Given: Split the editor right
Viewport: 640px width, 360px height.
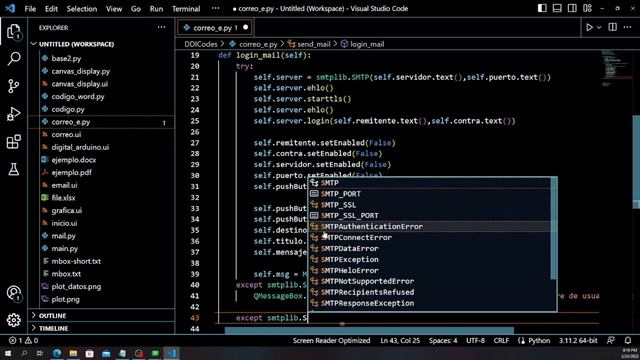Looking at the screenshot, I should [x=613, y=27].
